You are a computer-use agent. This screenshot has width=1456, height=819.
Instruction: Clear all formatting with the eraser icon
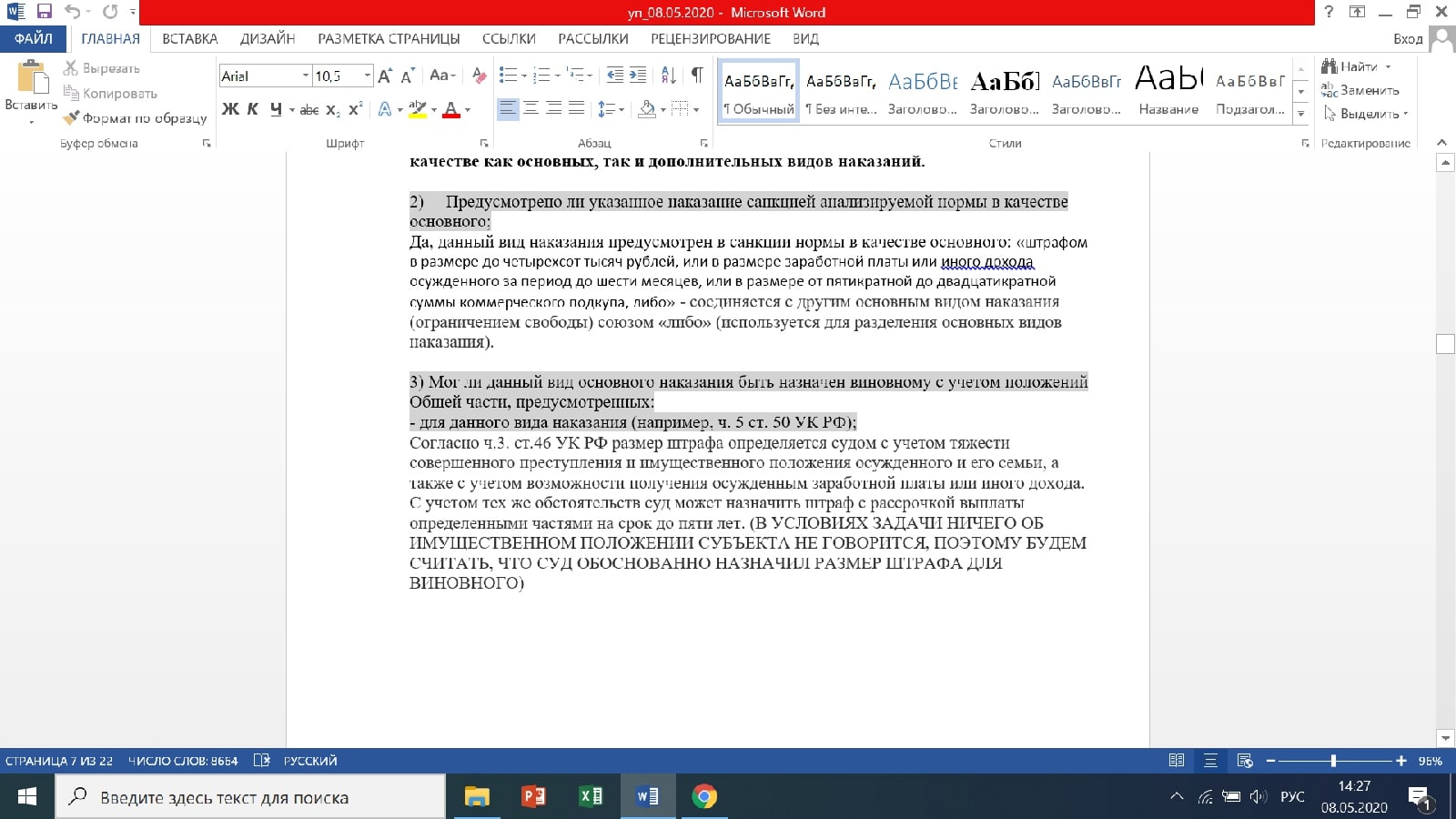[479, 76]
